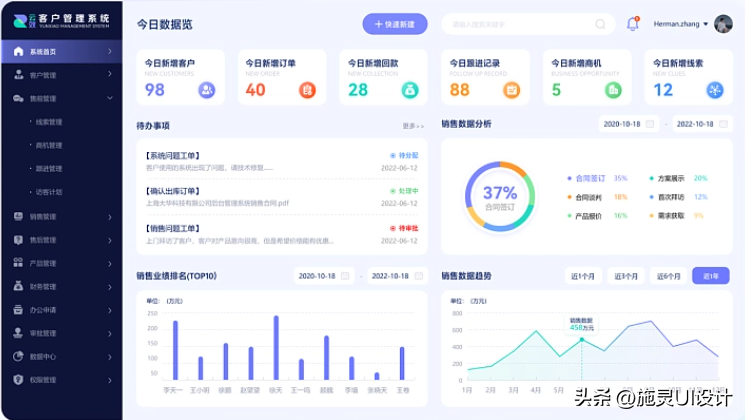The image size is (745, 420).
Task: Click the top search input field
Action: (528, 24)
